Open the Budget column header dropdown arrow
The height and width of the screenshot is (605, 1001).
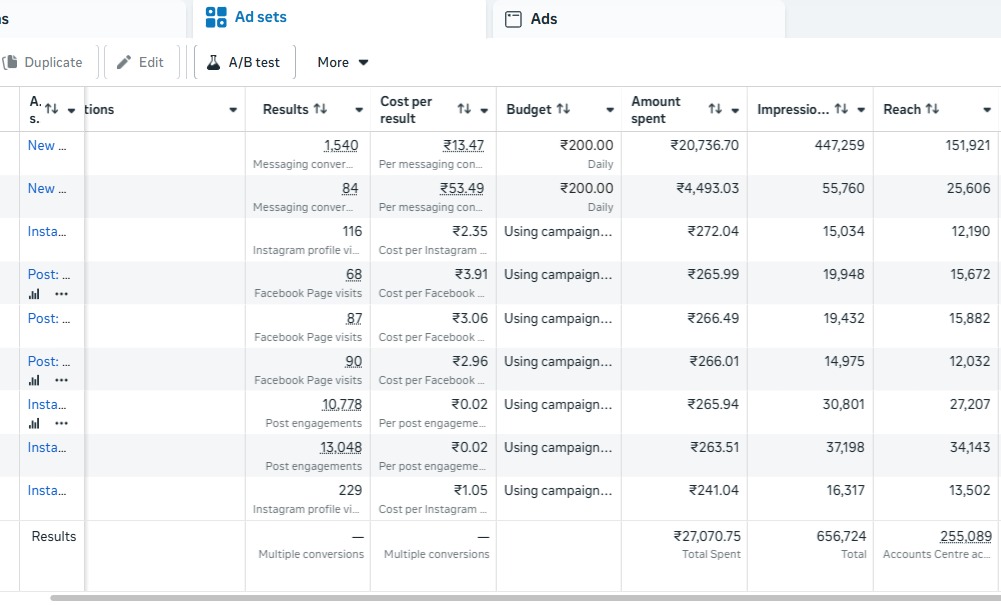coord(609,110)
